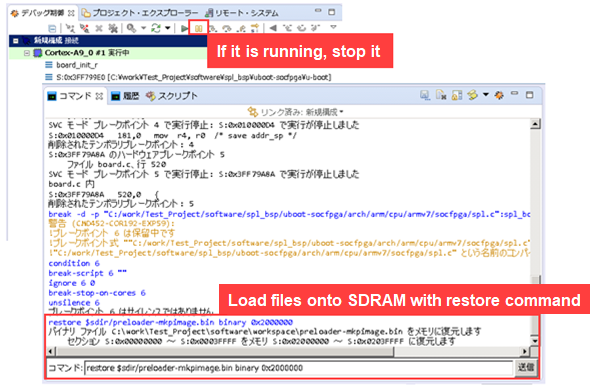Click the 'ignore 6 0' console line
This screenshot has width=591, height=385.
coord(72,283)
